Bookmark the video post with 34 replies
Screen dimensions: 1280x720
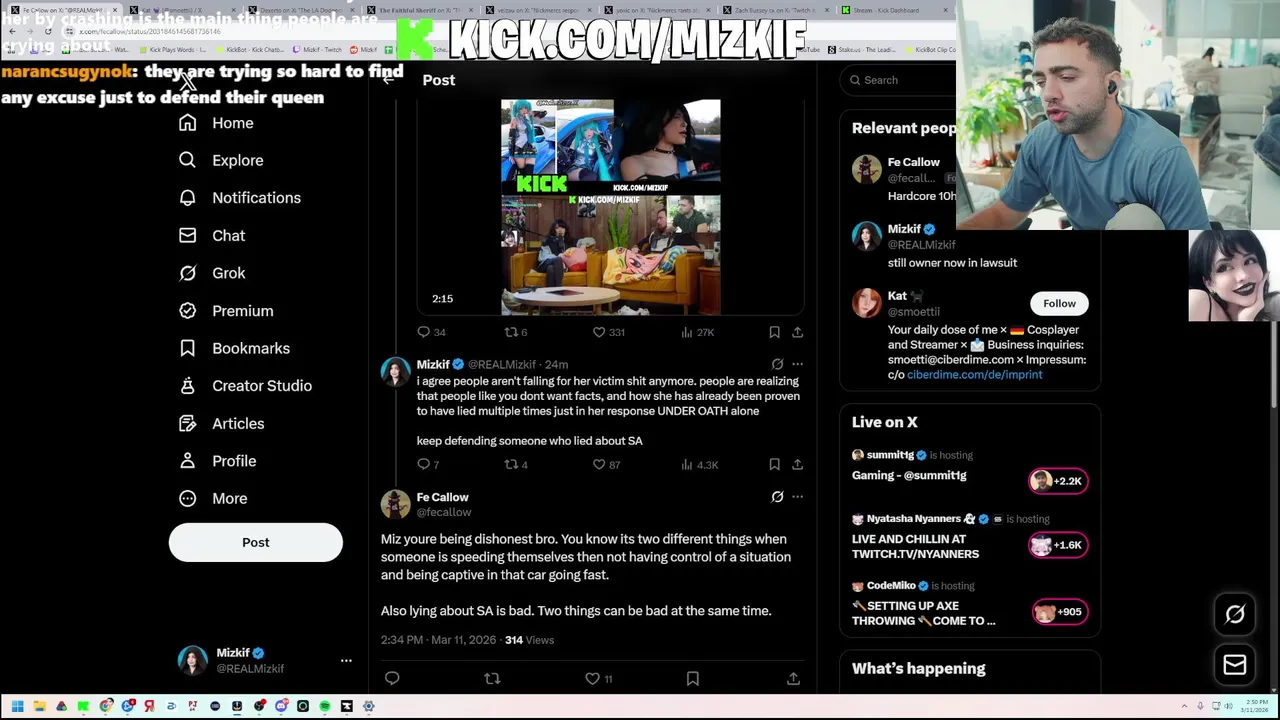click(774, 332)
